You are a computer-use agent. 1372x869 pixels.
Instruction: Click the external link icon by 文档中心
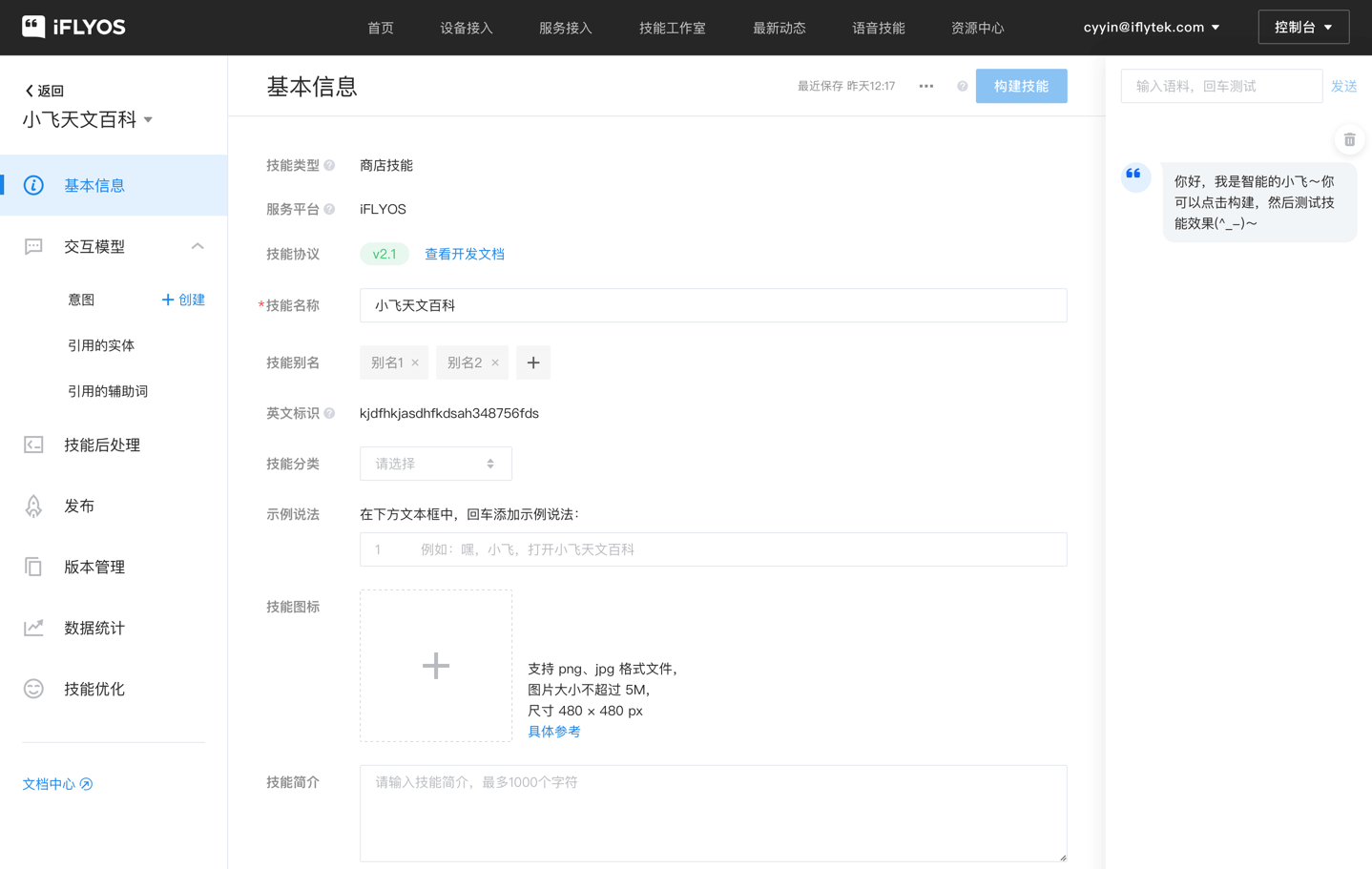tap(86, 784)
